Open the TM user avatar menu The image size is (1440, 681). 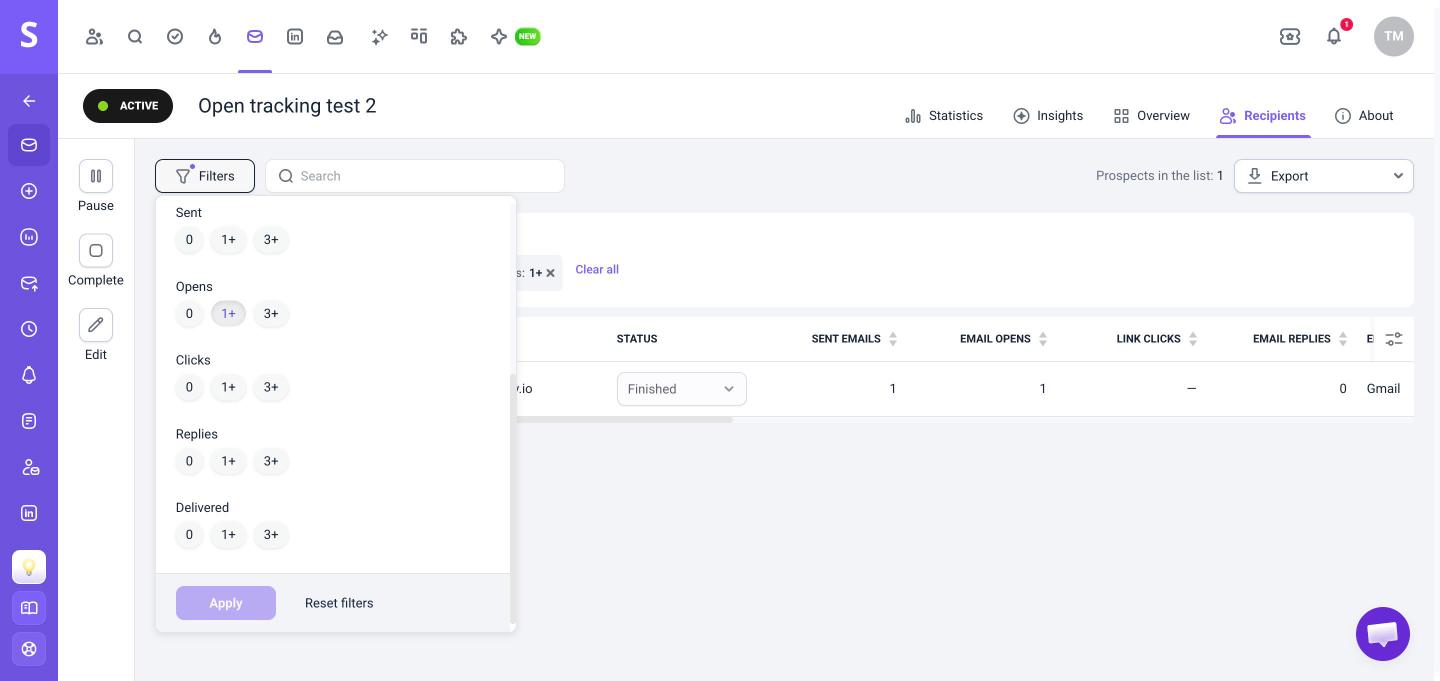click(x=1394, y=36)
